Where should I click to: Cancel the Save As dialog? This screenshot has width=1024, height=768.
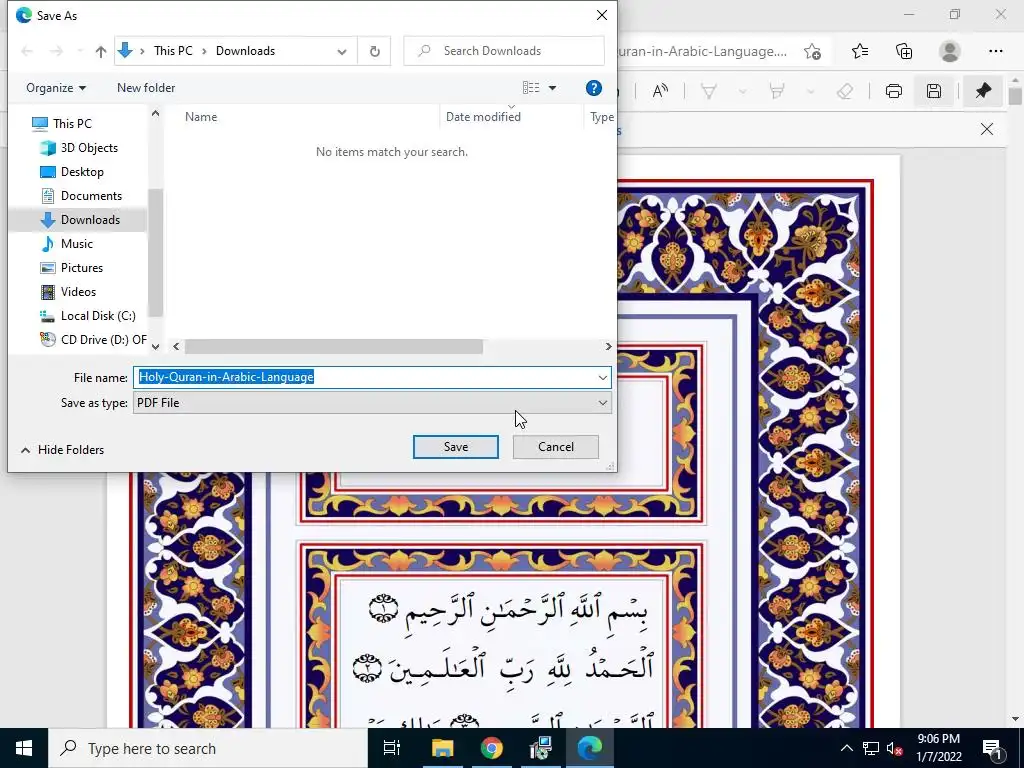click(556, 447)
